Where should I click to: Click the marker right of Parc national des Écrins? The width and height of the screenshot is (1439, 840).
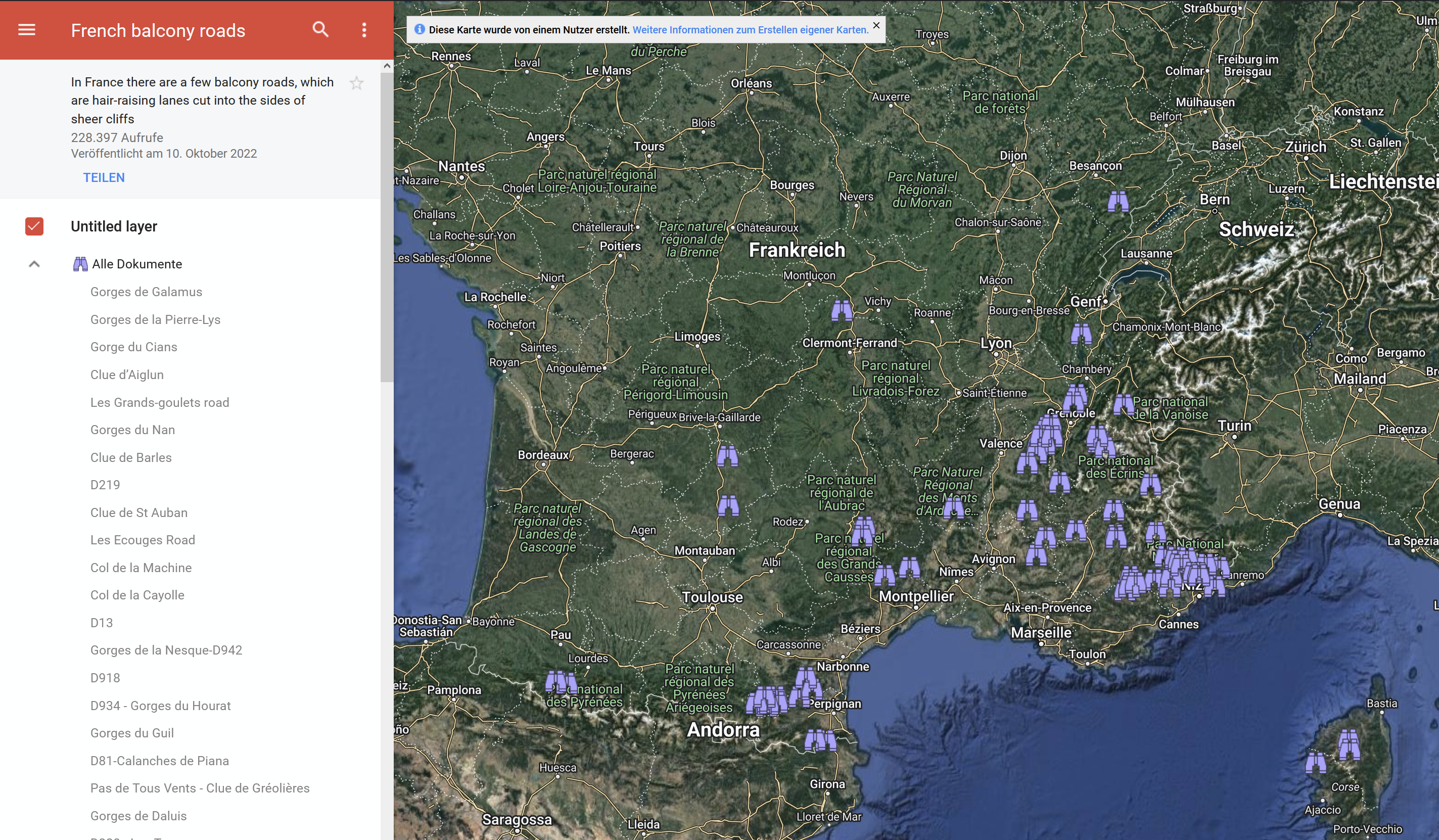click(1150, 484)
